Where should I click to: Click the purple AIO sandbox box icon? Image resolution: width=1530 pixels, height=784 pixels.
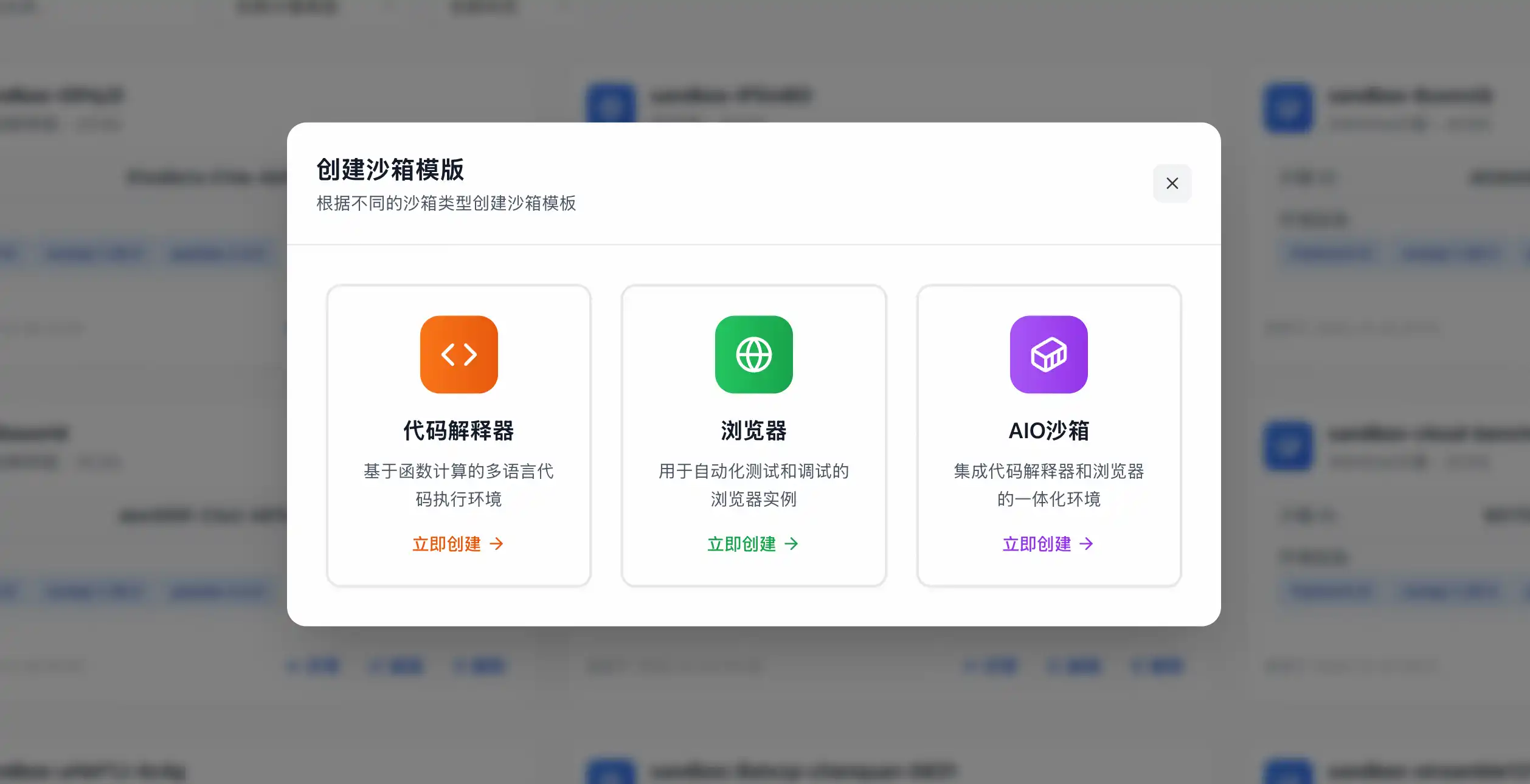click(x=1048, y=354)
